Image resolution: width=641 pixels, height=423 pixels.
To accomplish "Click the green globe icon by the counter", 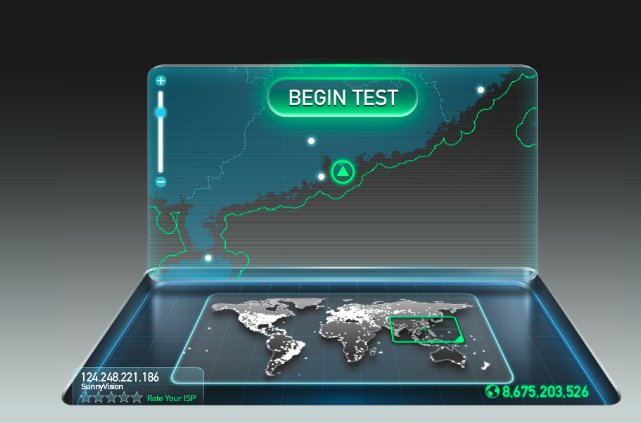I will point(492,391).
